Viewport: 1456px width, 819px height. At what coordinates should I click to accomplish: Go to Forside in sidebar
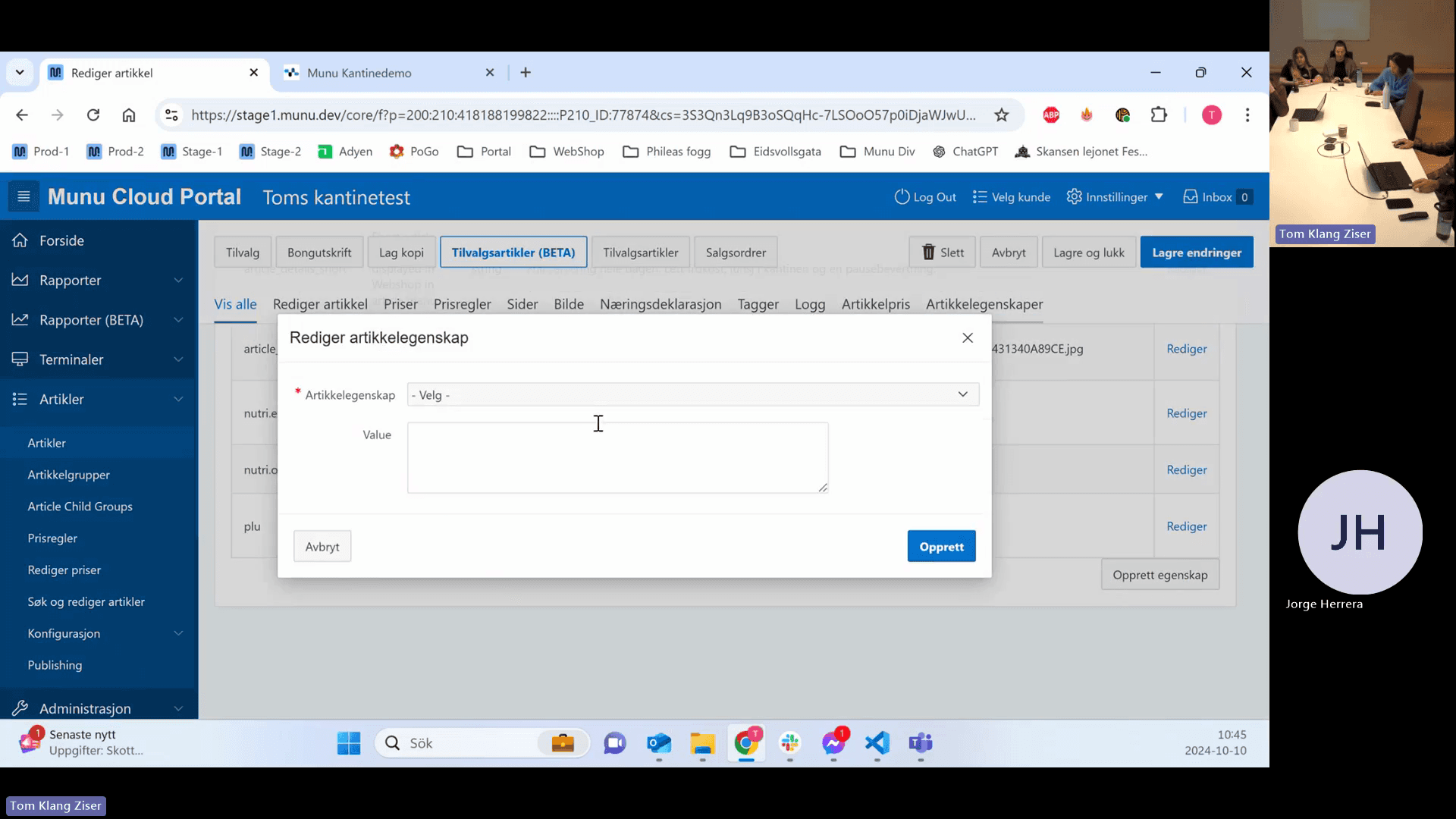point(61,241)
